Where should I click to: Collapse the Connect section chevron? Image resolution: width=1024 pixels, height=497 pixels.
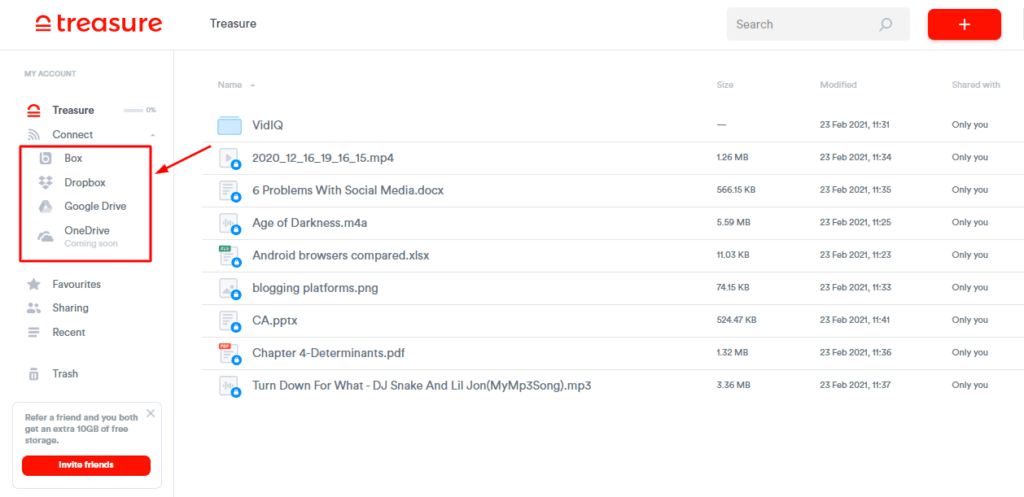(153, 135)
